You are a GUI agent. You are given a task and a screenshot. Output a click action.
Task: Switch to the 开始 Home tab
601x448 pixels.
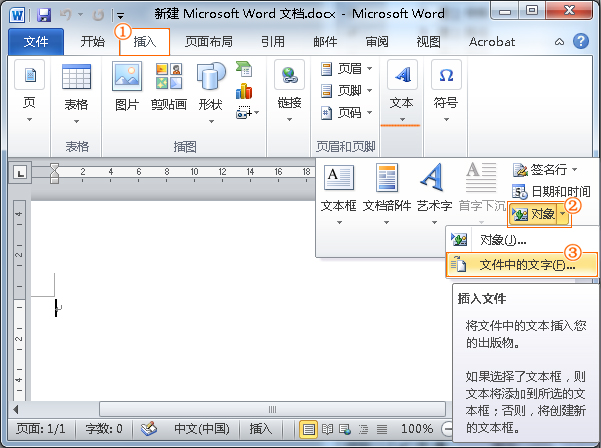pos(92,41)
